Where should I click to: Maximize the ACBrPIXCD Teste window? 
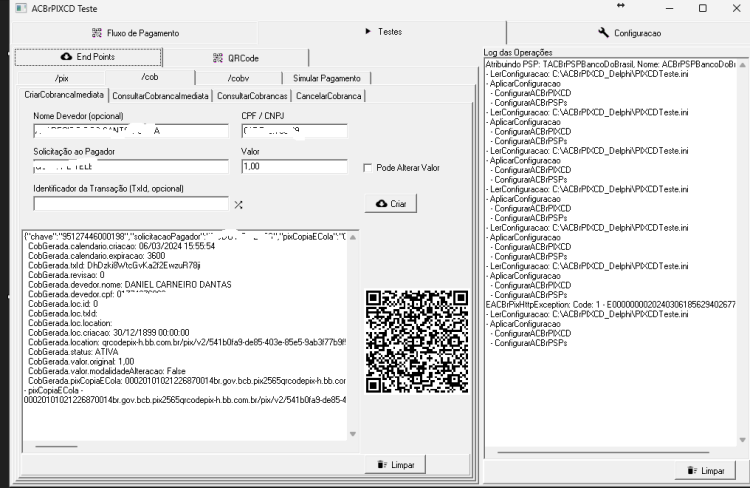(703, 8)
